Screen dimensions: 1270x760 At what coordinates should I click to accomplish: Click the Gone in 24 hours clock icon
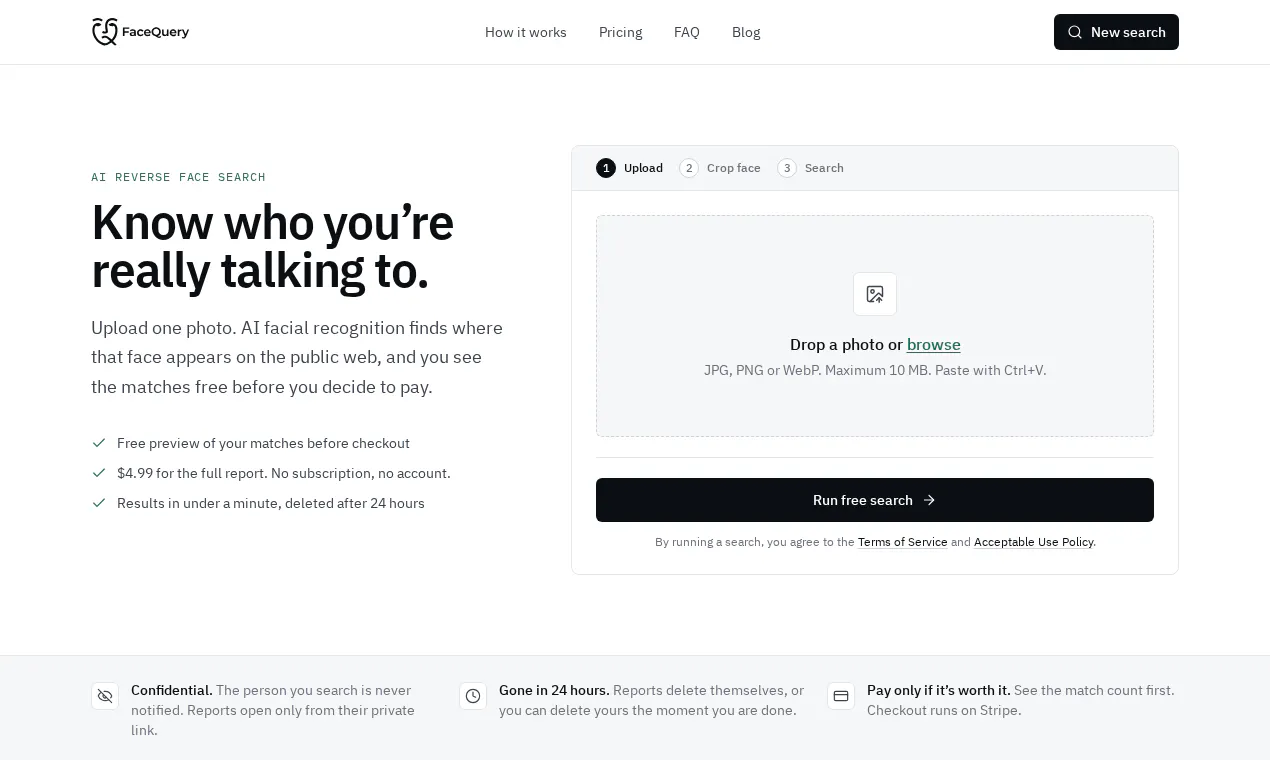[473, 696]
